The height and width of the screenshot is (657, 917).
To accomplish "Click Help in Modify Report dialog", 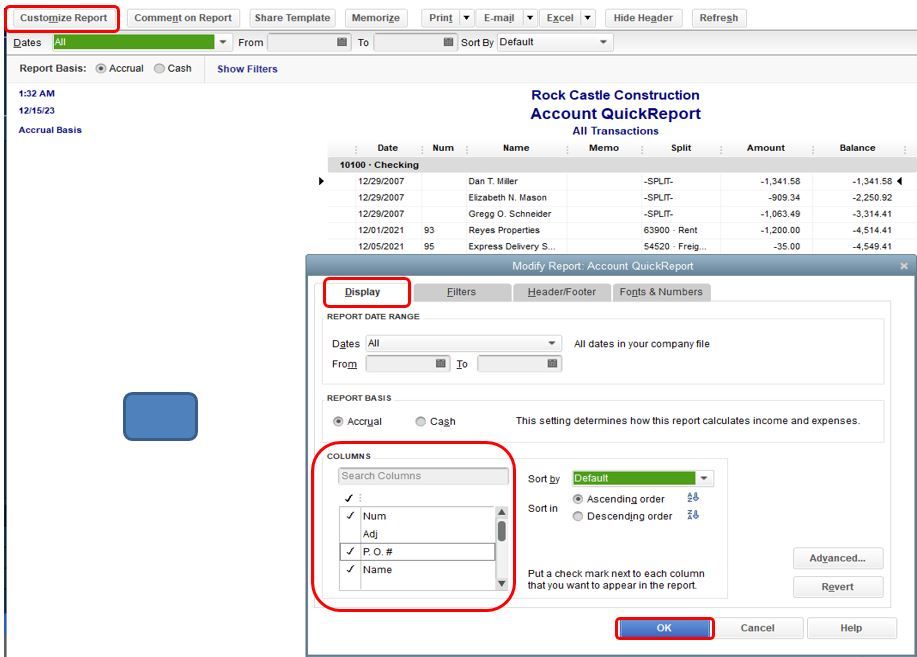I will (x=851, y=628).
